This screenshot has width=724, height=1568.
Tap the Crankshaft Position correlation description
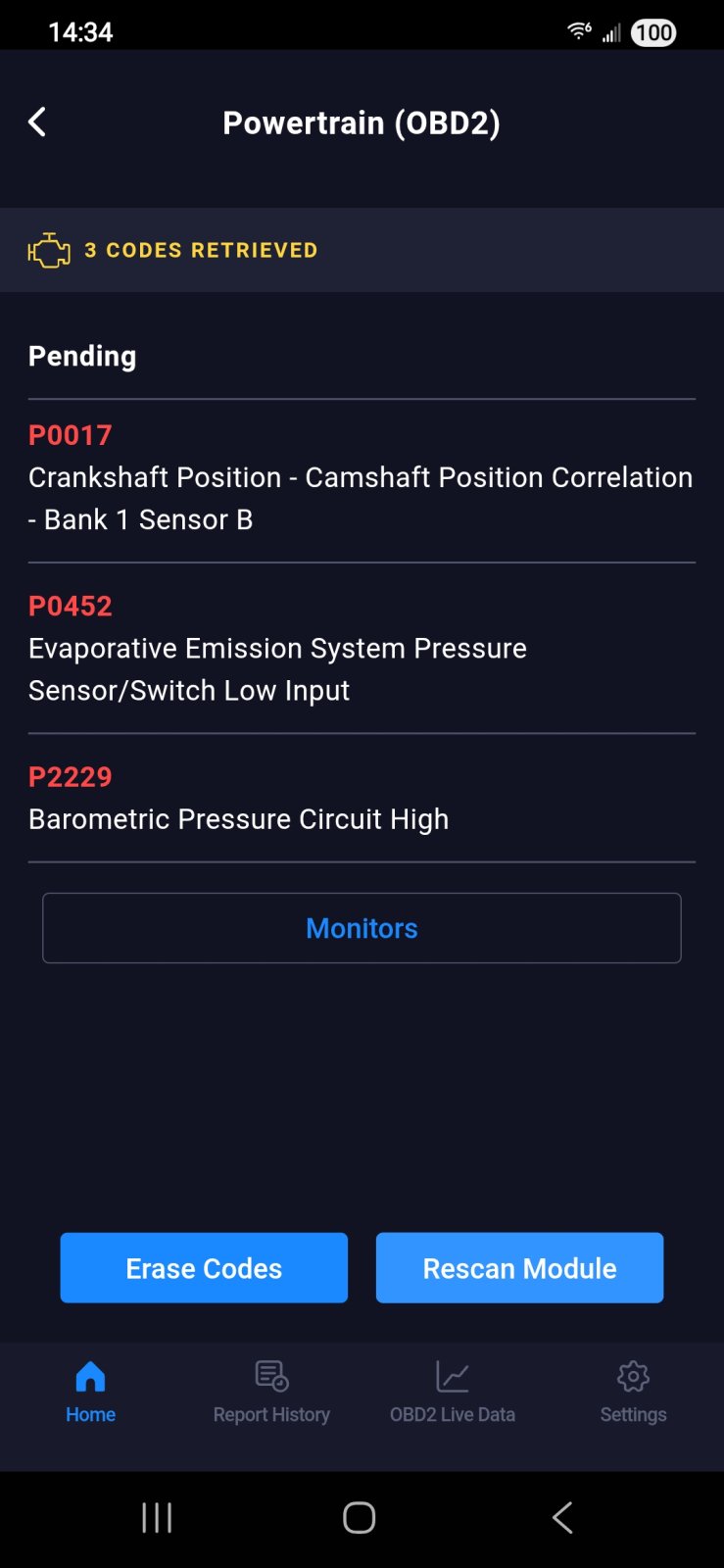pyautogui.click(x=361, y=498)
